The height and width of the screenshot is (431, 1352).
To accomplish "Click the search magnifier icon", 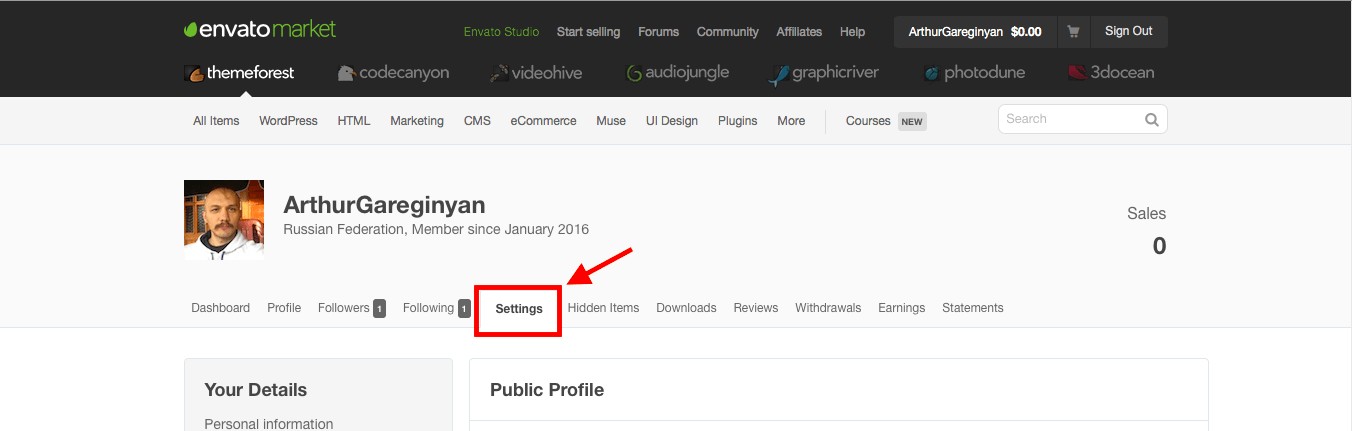I will click(1152, 120).
